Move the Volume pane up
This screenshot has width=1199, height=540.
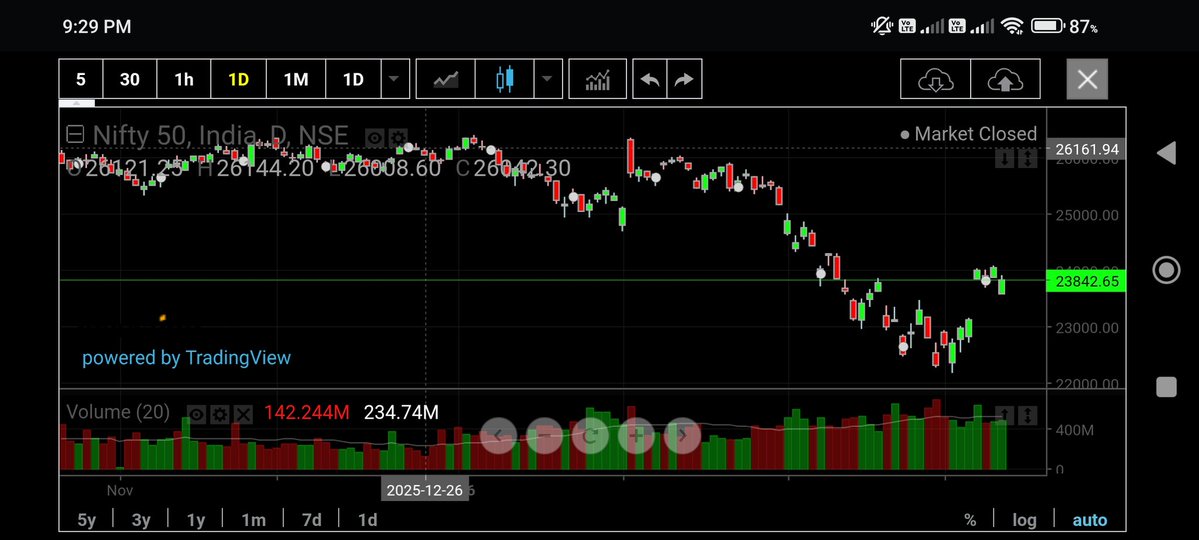click(1006, 415)
